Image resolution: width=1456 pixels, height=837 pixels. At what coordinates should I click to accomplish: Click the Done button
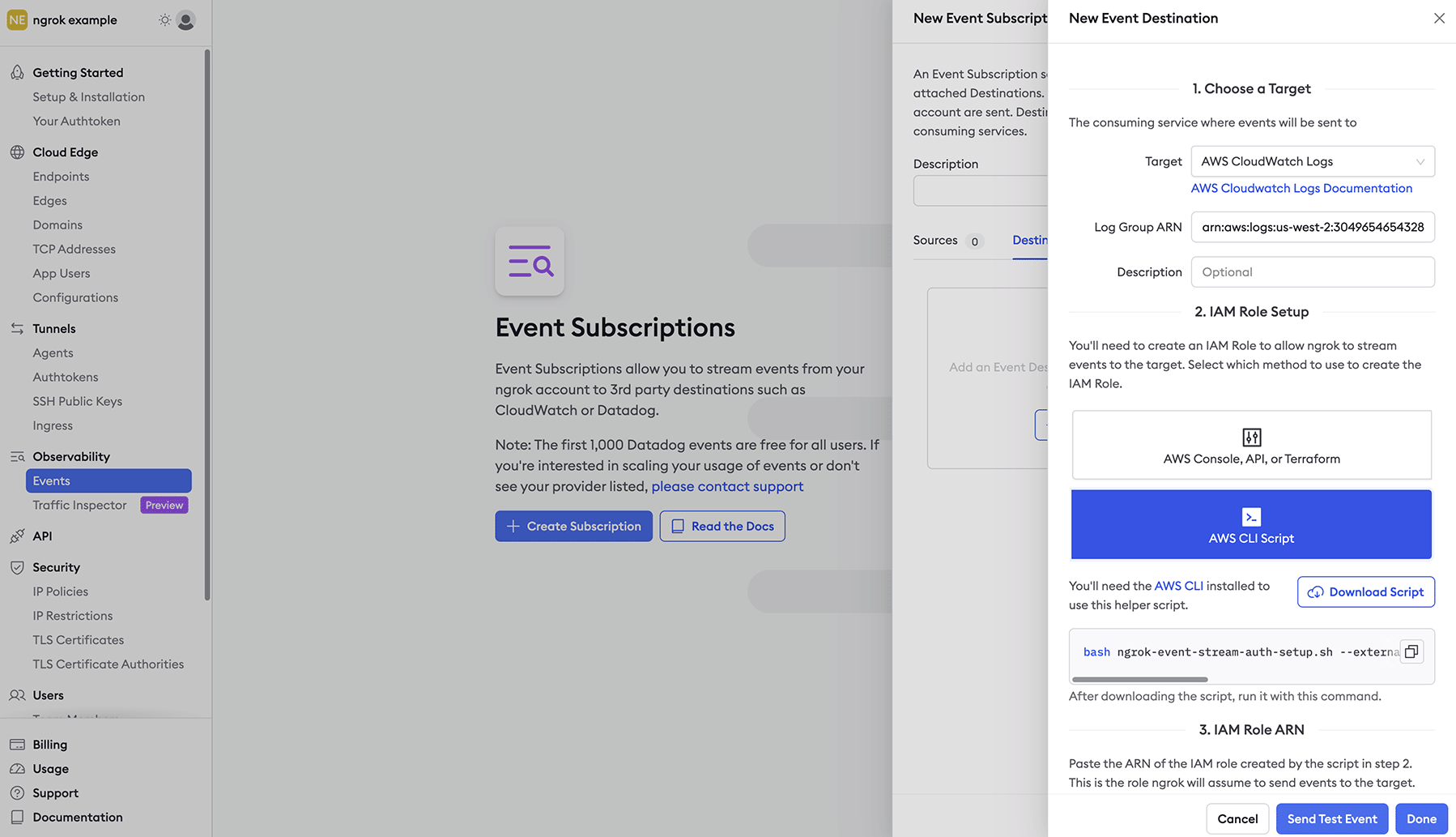[1421, 818]
